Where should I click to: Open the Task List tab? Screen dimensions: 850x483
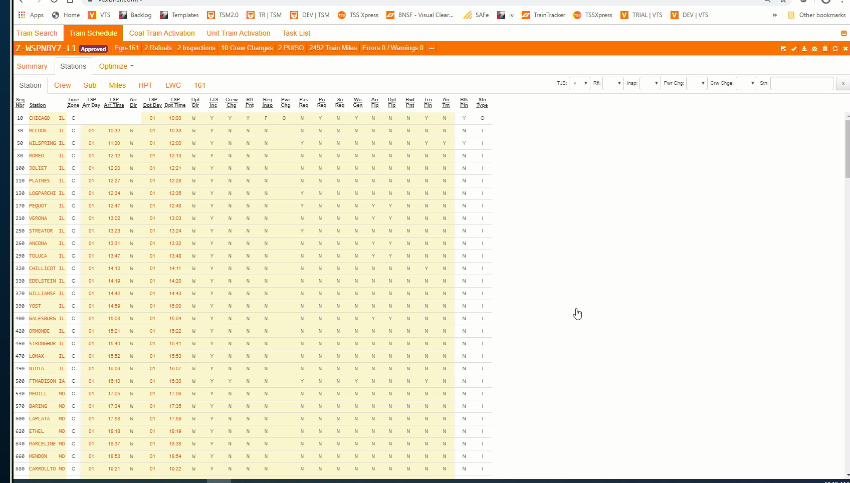[296, 33]
